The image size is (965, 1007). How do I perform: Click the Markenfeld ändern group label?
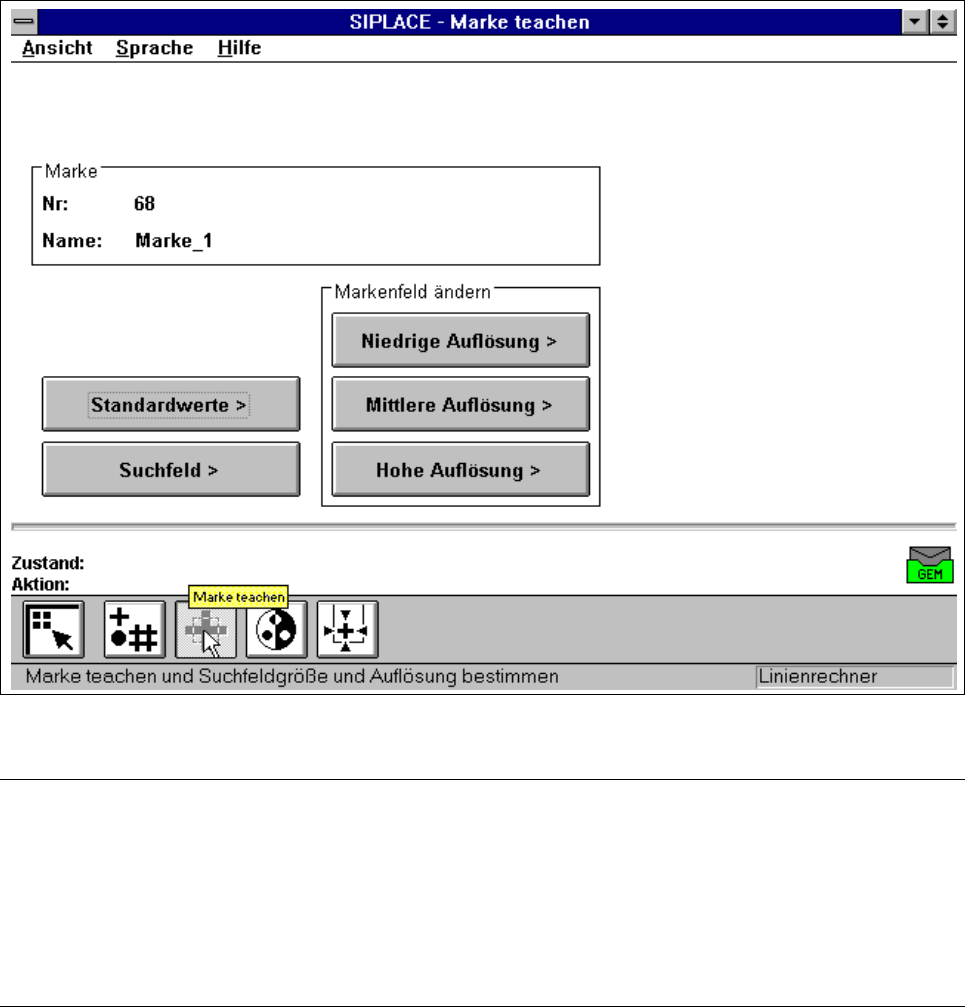[x=412, y=292]
